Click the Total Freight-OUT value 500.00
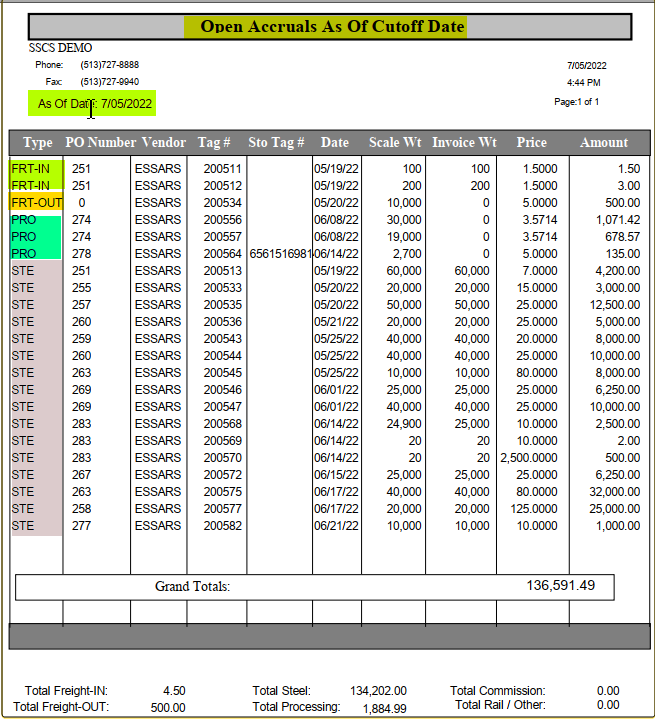The width and height of the screenshot is (655, 719). [x=168, y=708]
